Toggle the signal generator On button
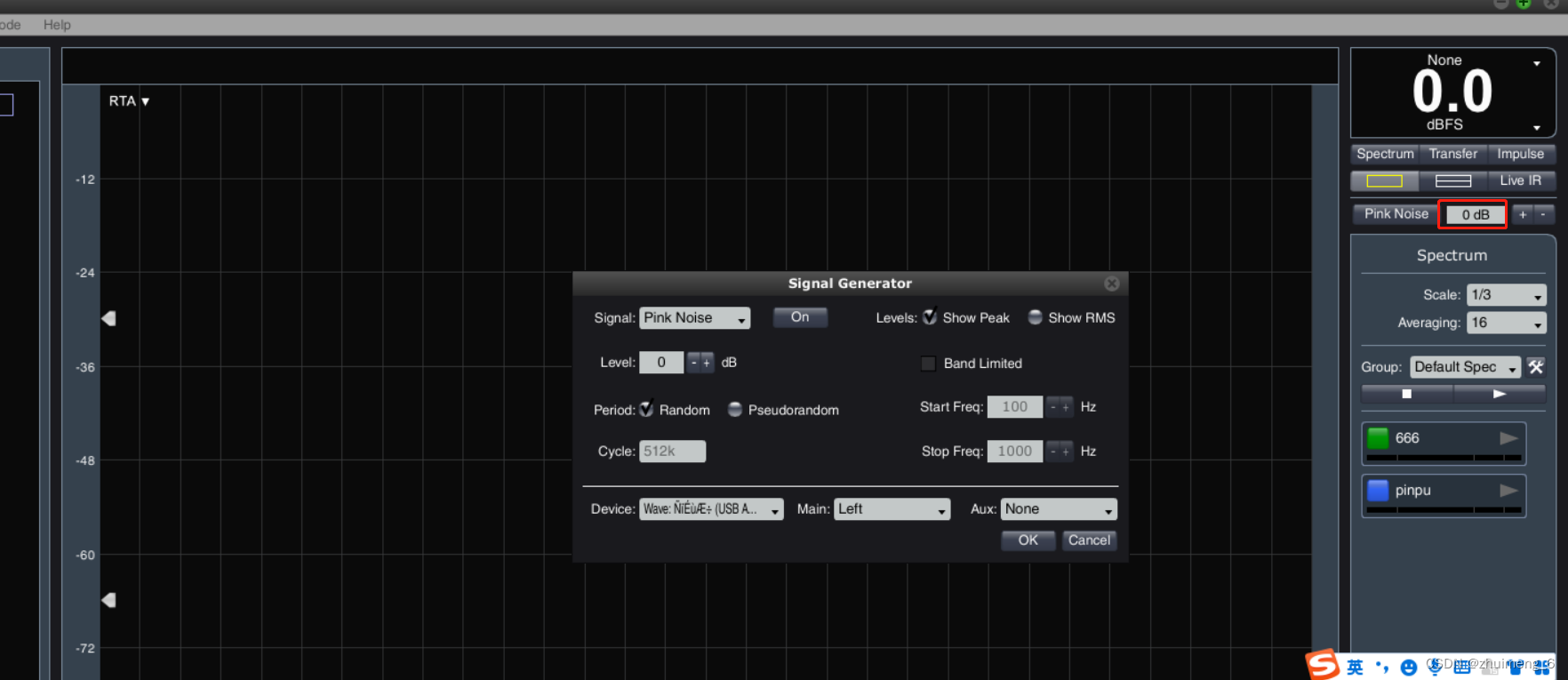Viewport: 1568px width, 680px height. pyautogui.click(x=800, y=317)
